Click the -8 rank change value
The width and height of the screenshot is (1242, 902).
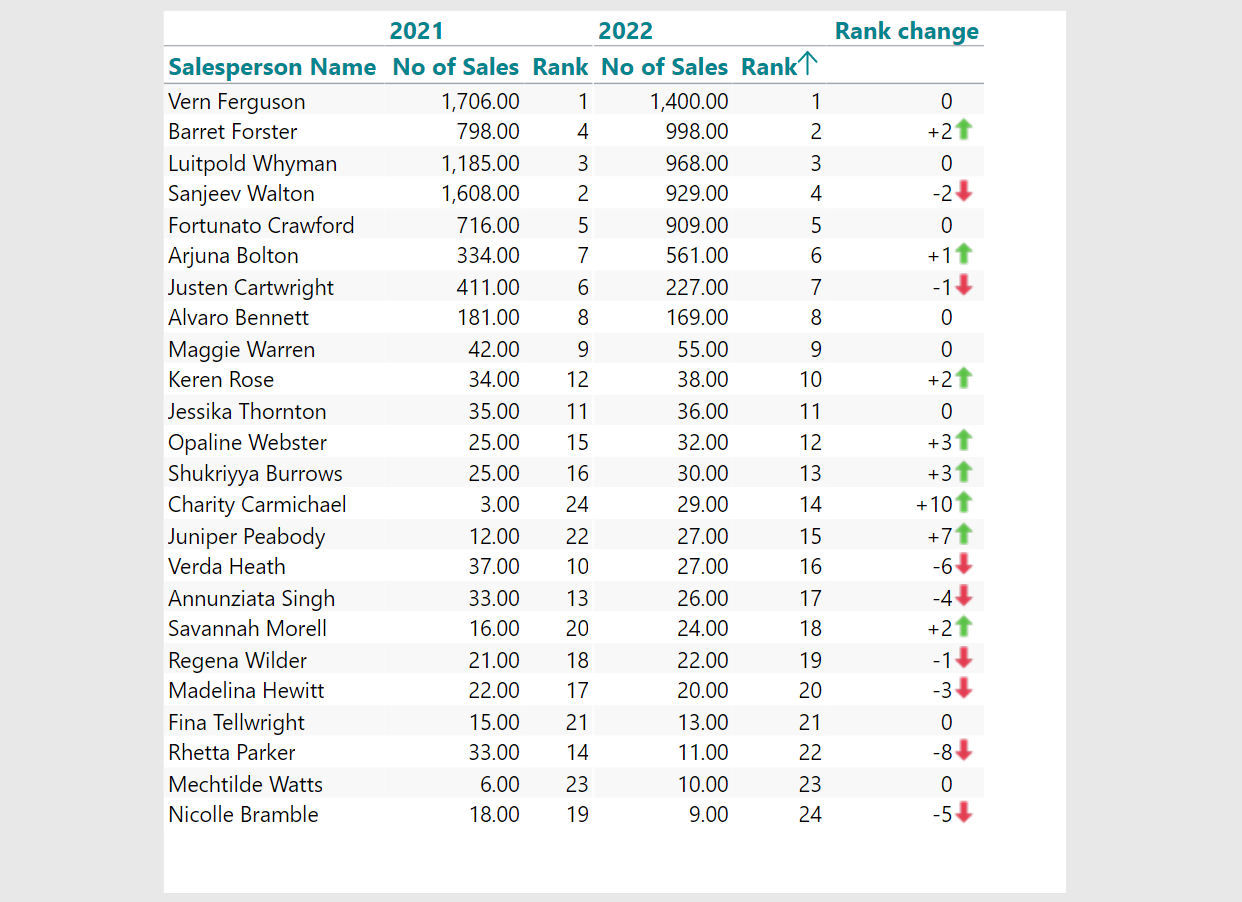click(x=941, y=752)
